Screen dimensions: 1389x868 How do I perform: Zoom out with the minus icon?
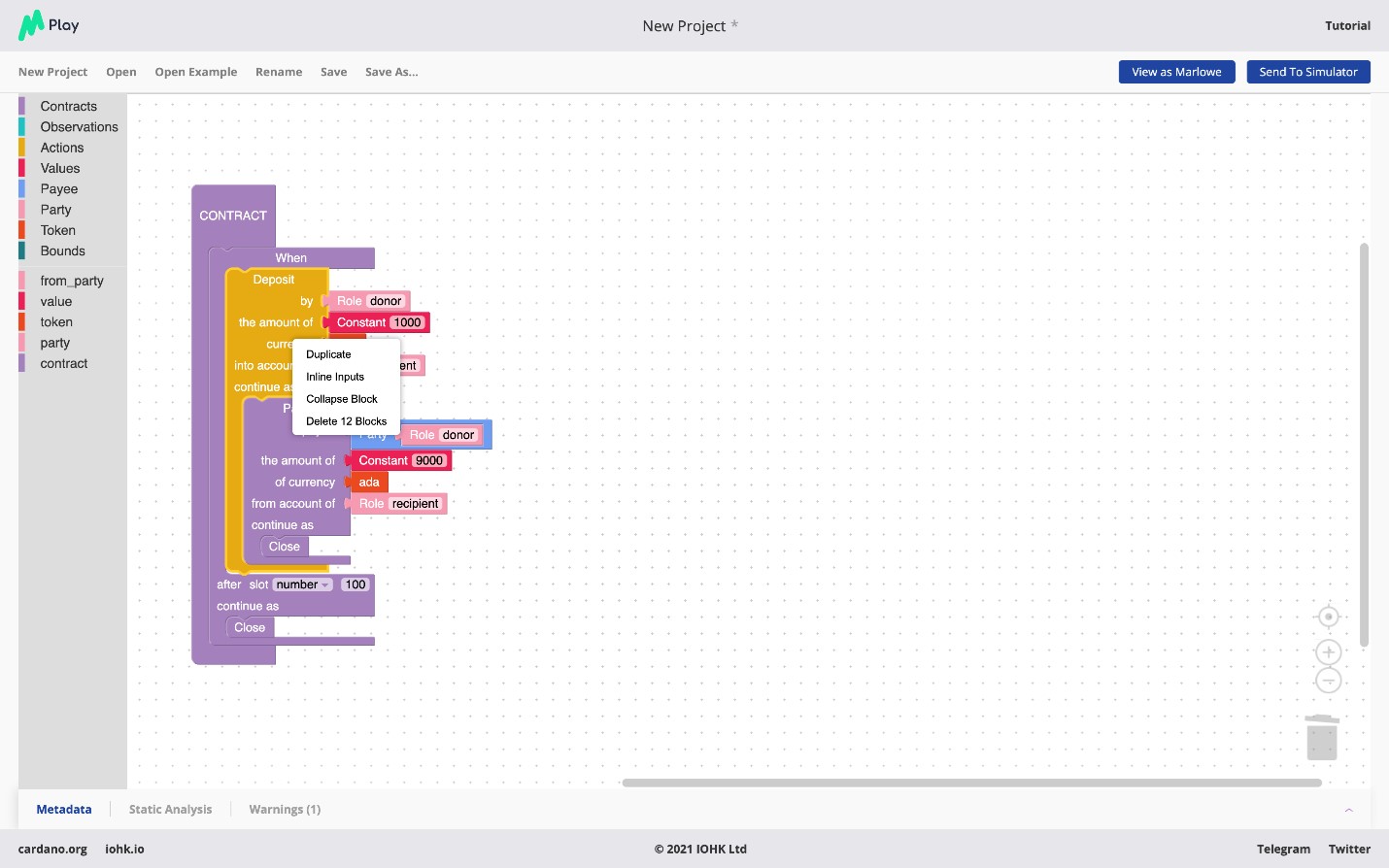1328,681
